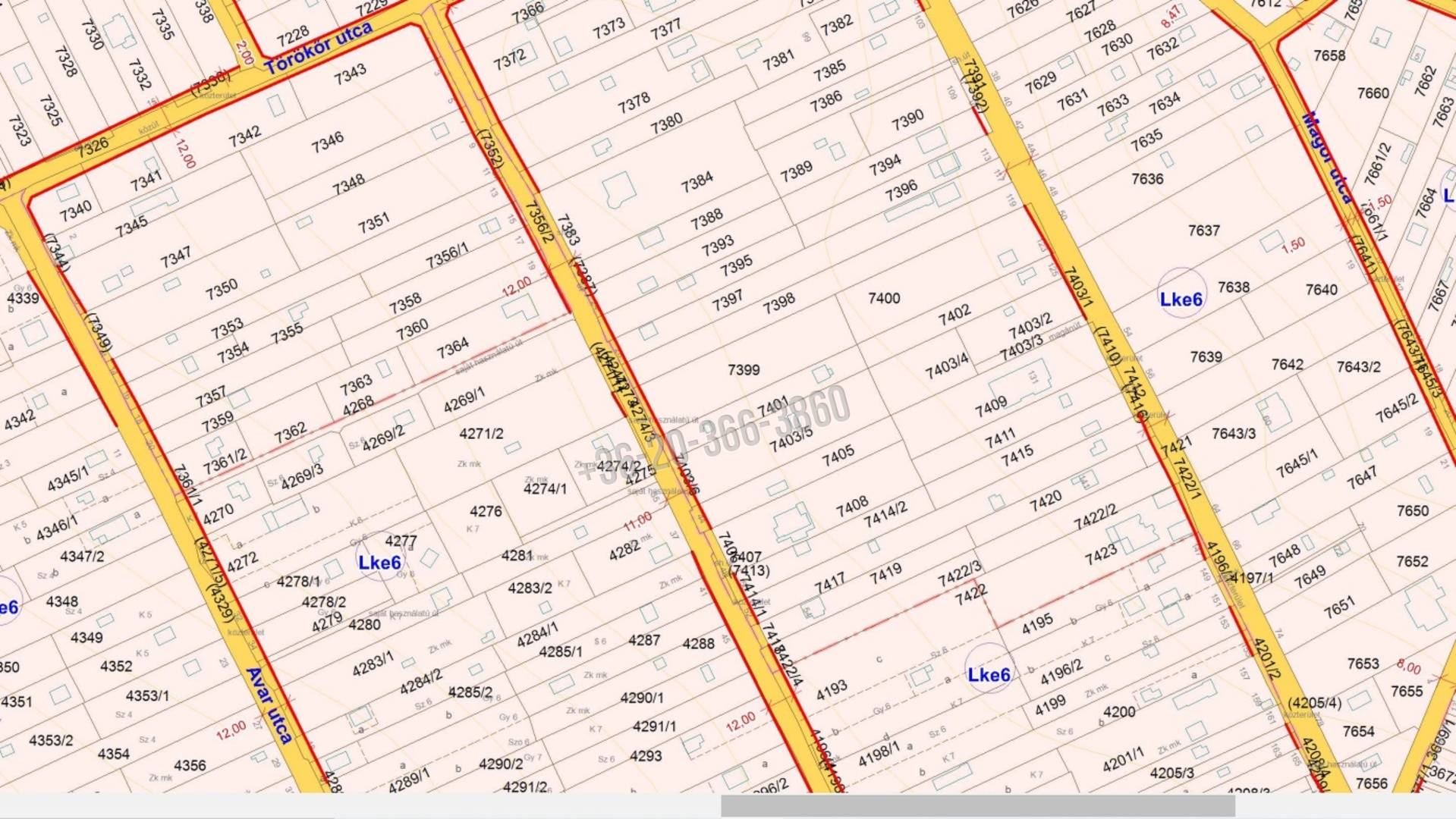Click parcel label 7638
Image resolution: width=1456 pixels, height=819 pixels.
(x=1234, y=287)
